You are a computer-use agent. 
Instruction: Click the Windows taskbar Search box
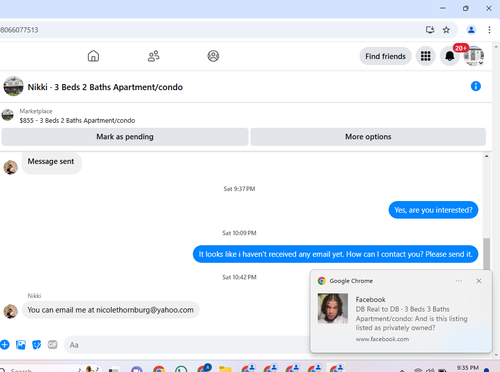tap(50, 369)
